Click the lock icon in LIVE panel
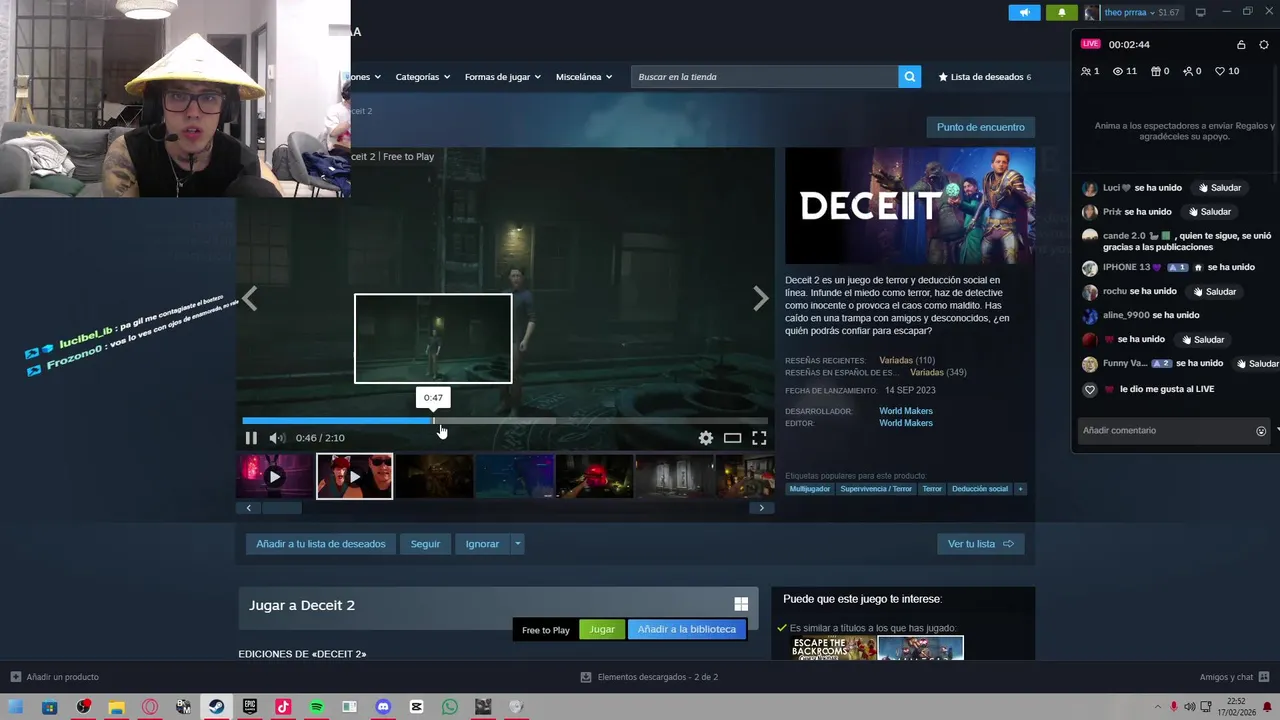 point(1241,44)
